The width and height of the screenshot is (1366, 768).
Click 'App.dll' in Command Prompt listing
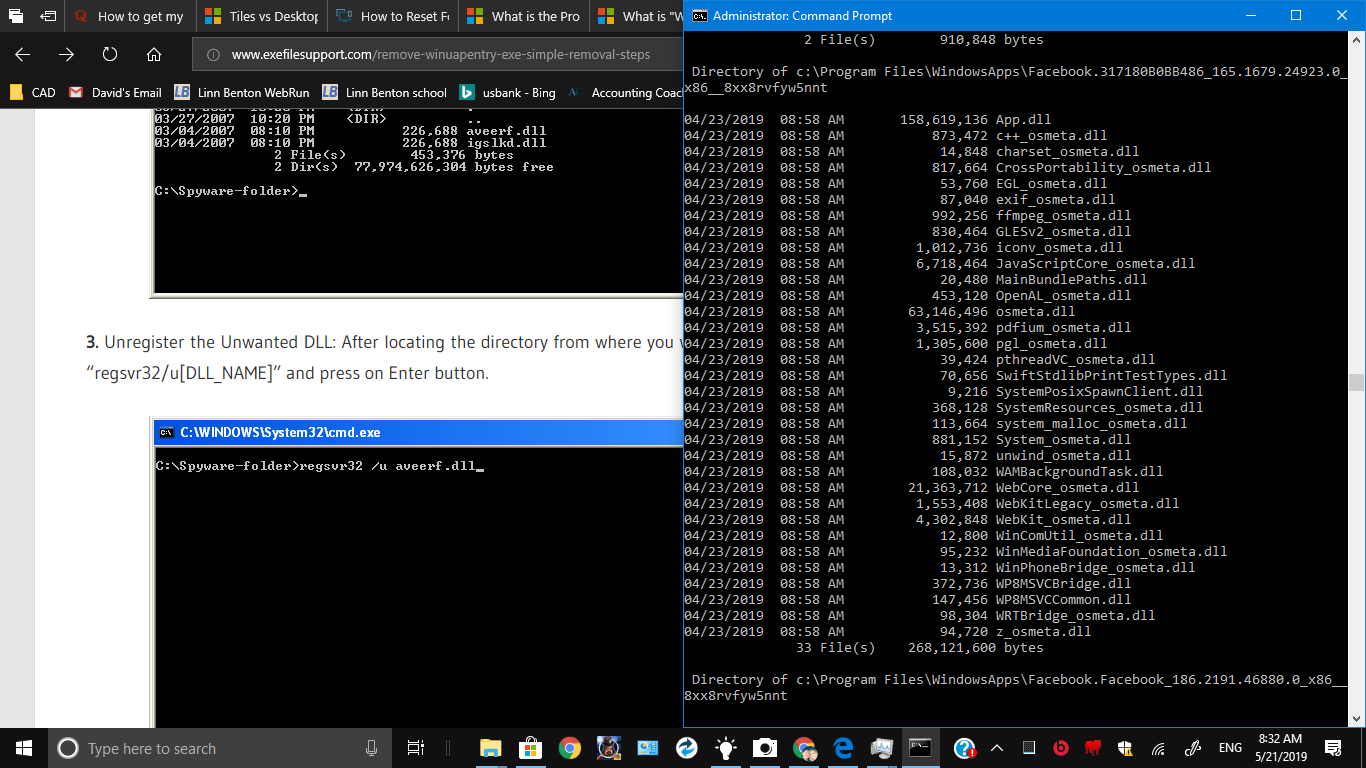(x=1023, y=120)
